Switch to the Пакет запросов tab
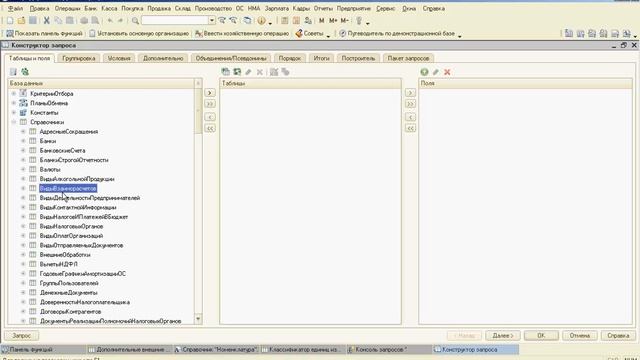Screen dimensions: 640x360 [408, 58]
